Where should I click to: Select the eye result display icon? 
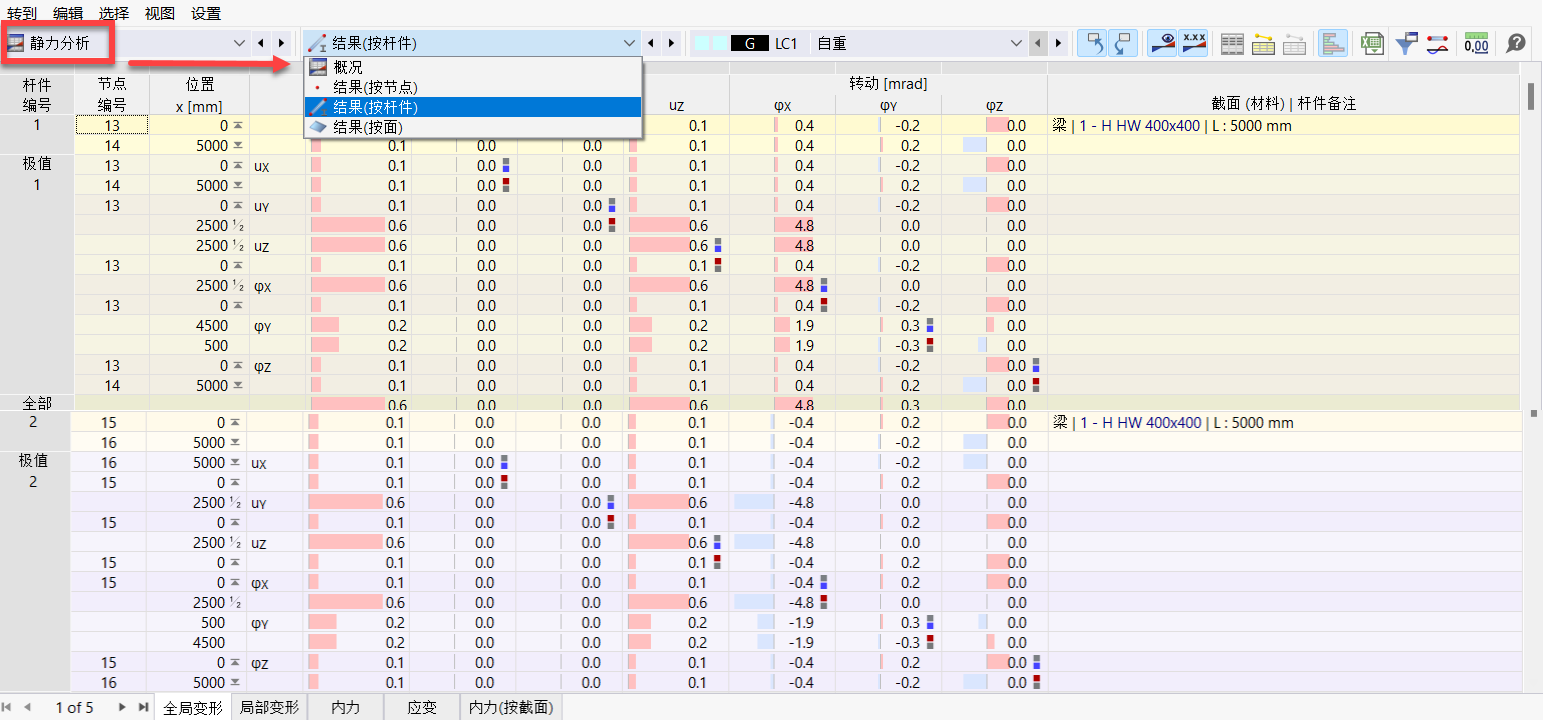[1161, 43]
